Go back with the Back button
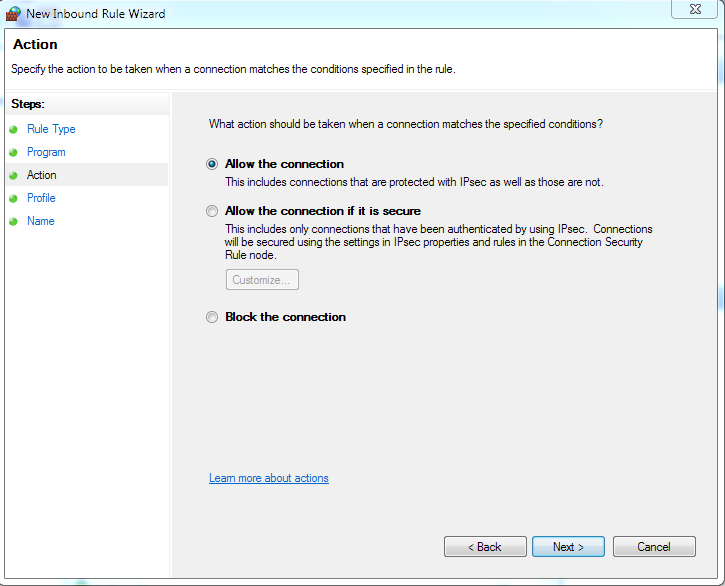 [485, 547]
